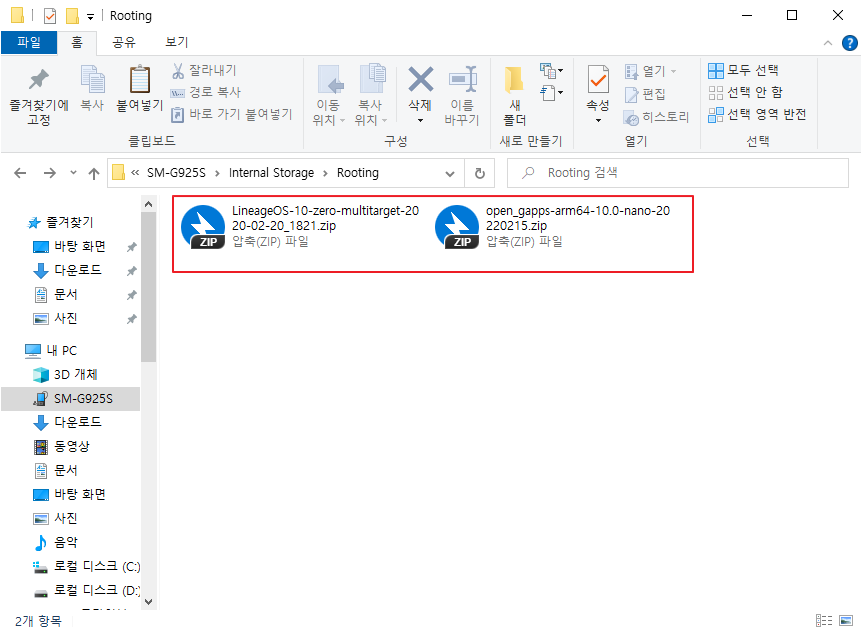862x634 pixels.
Task: Open Videos (동영상) folder
Action: coord(62,446)
